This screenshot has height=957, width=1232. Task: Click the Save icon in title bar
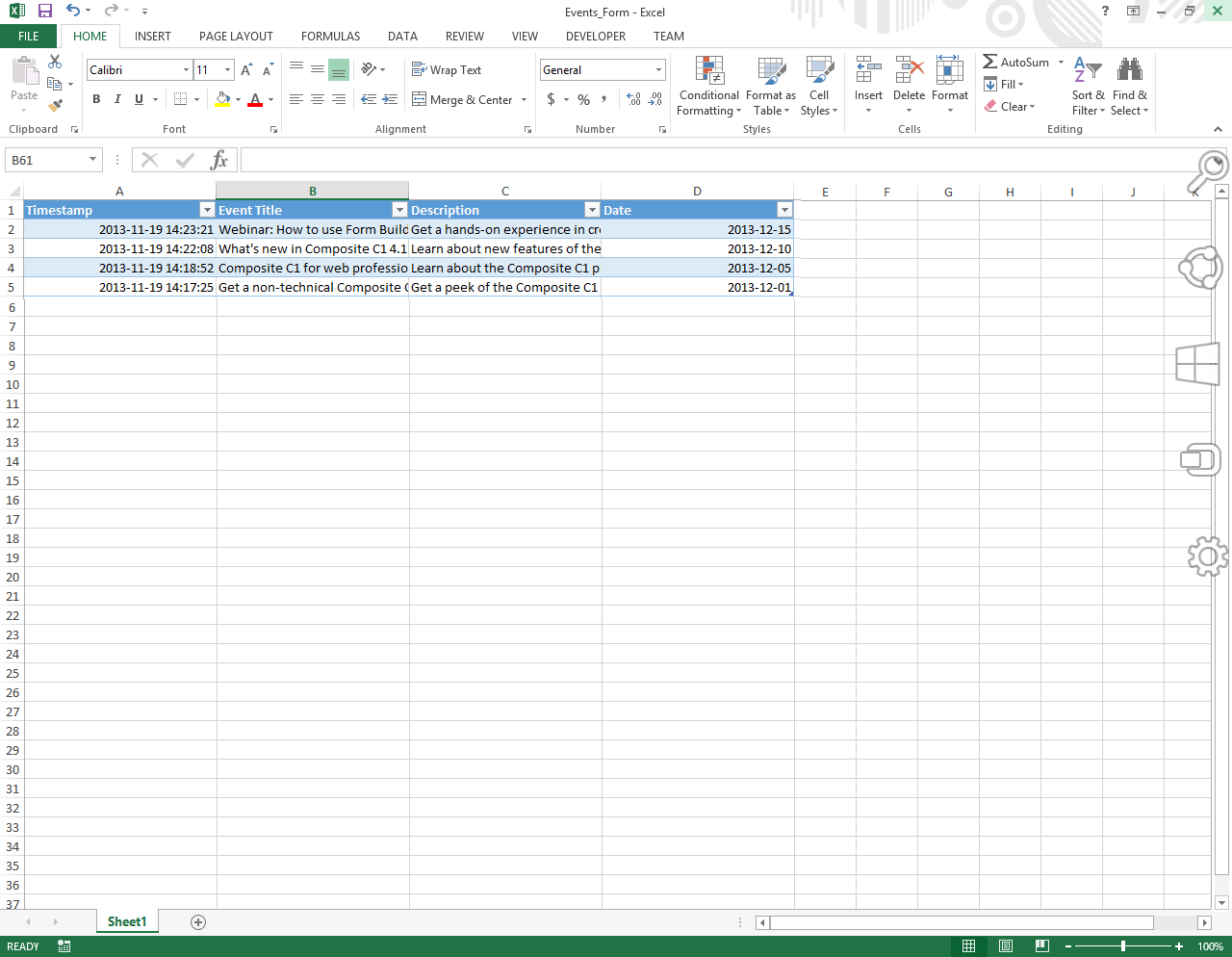click(45, 12)
